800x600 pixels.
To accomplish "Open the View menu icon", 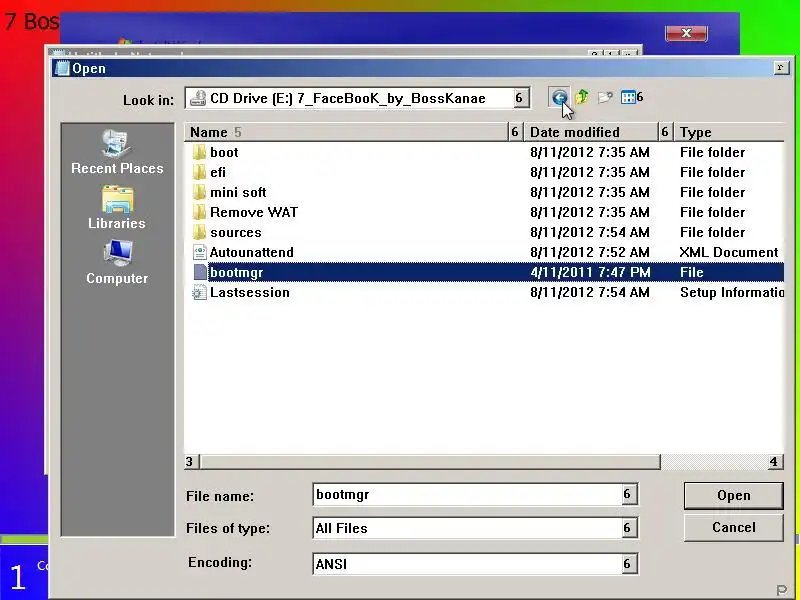I will [632, 97].
